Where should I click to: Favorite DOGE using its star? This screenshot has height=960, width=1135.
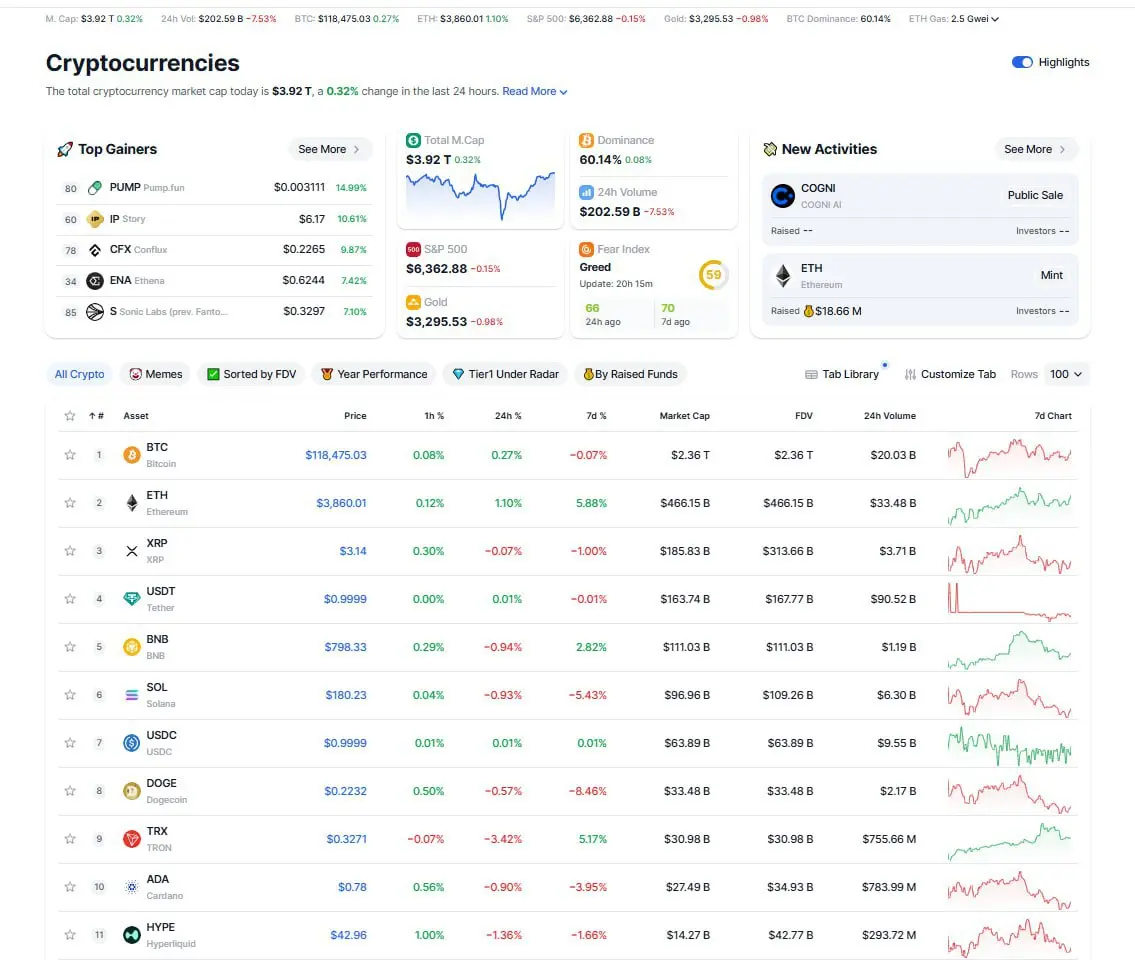tap(70, 791)
